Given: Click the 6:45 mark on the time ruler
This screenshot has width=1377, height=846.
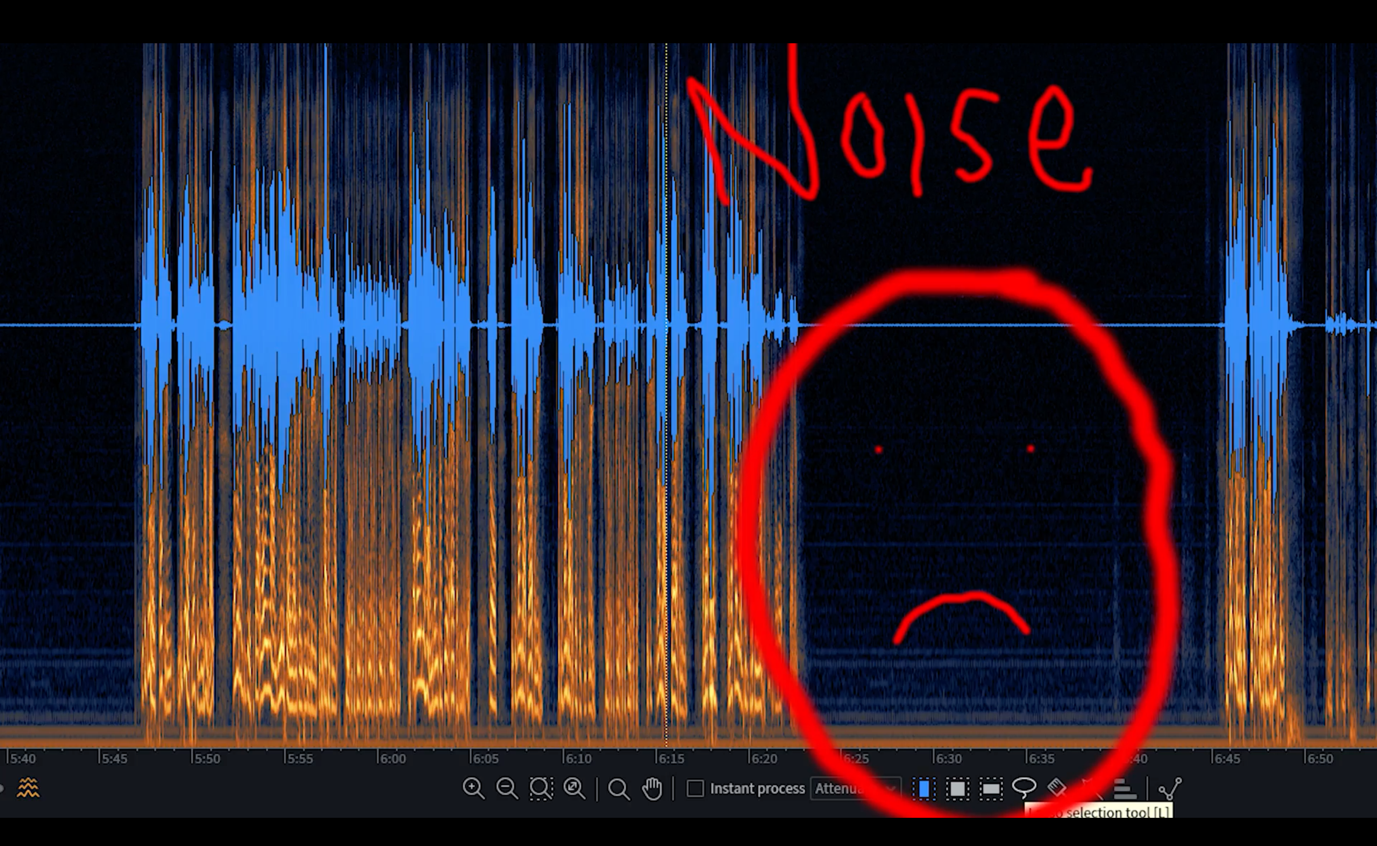Looking at the screenshot, I should (1227, 759).
